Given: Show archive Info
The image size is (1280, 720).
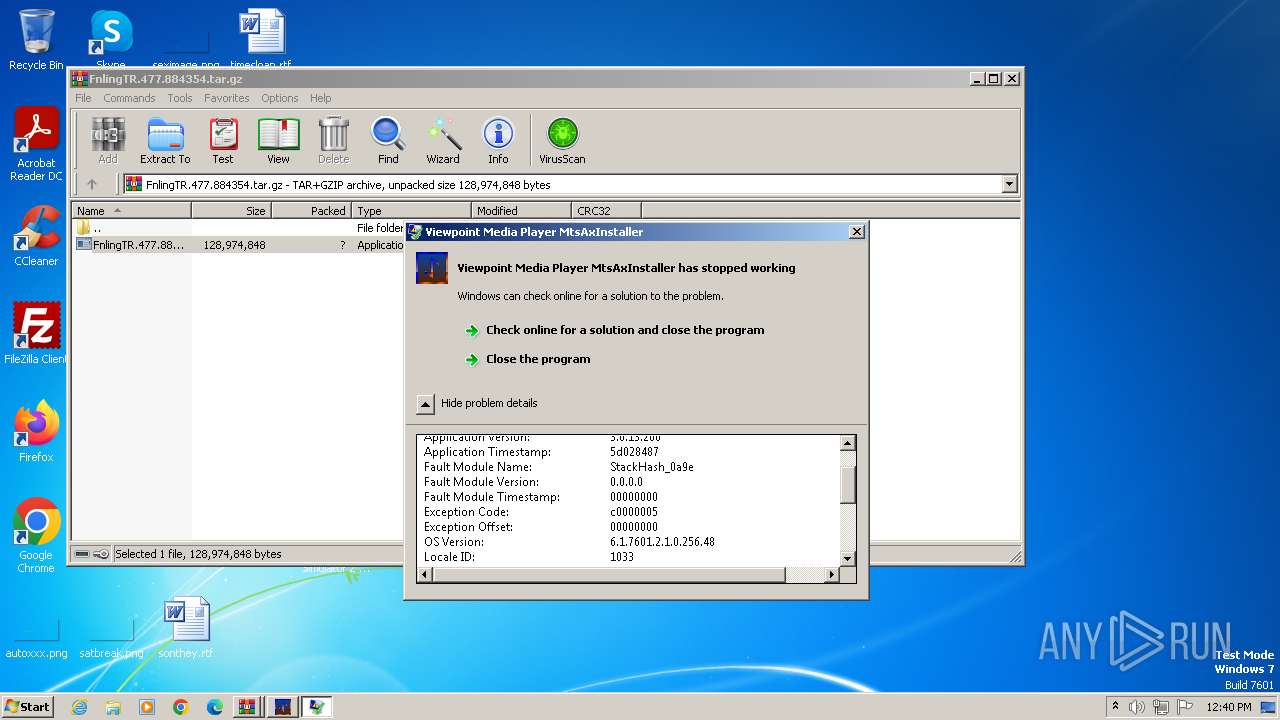Looking at the screenshot, I should tap(498, 140).
